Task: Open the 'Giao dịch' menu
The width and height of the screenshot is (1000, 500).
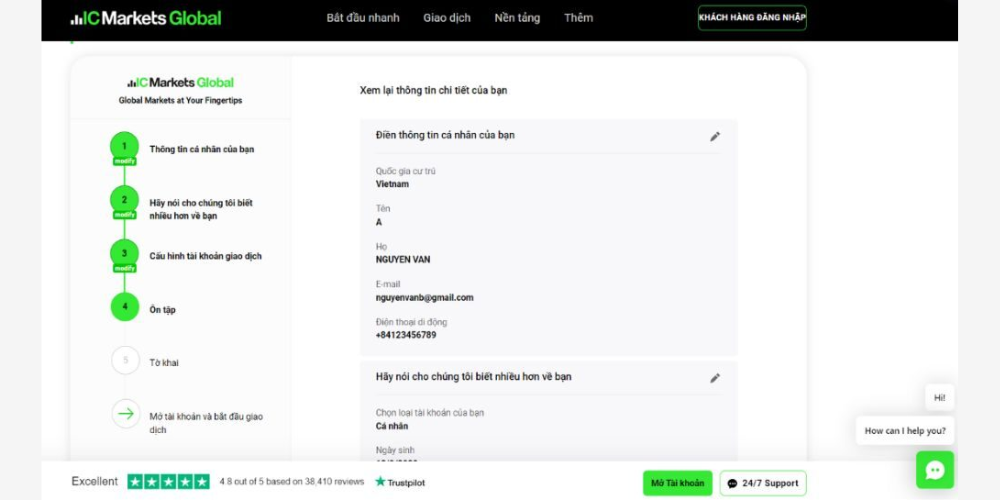Action: 447,18
